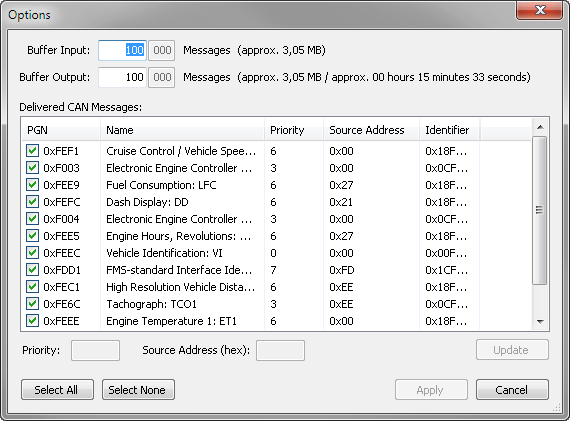Image resolution: width=570 pixels, height=421 pixels.
Task: Sort by the Name column header
Action: (x=182, y=130)
